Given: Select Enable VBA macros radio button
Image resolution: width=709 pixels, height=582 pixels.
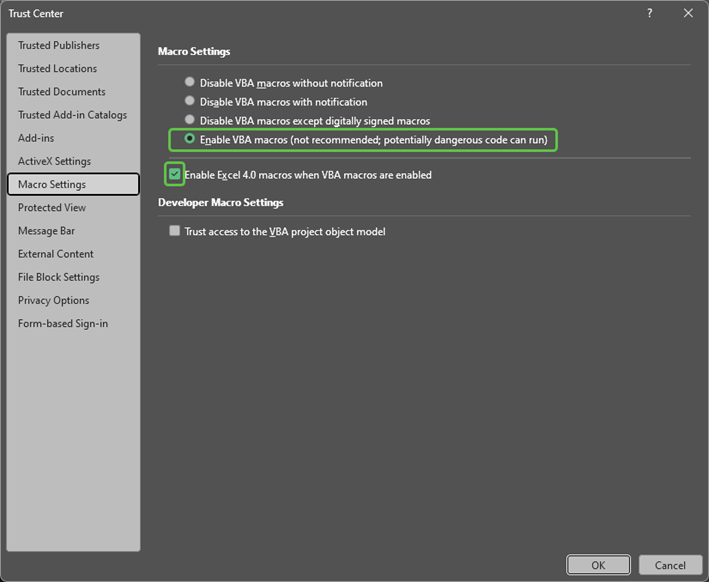Looking at the screenshot, I should point(190,140).
